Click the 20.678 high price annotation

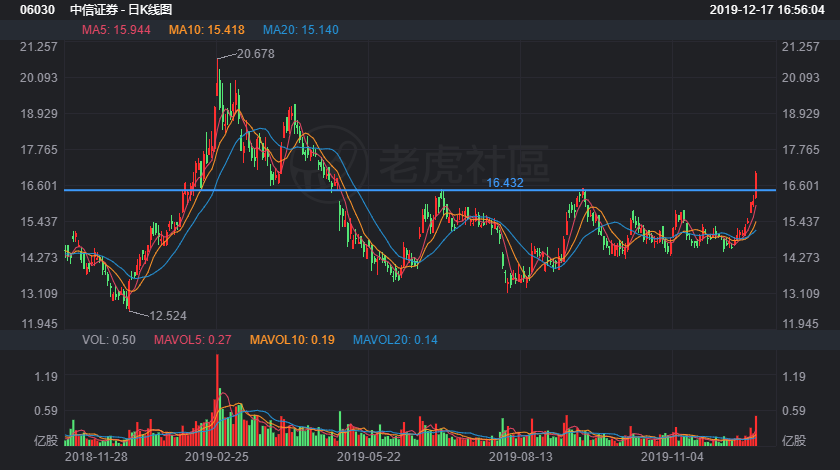tap(256, 54)
